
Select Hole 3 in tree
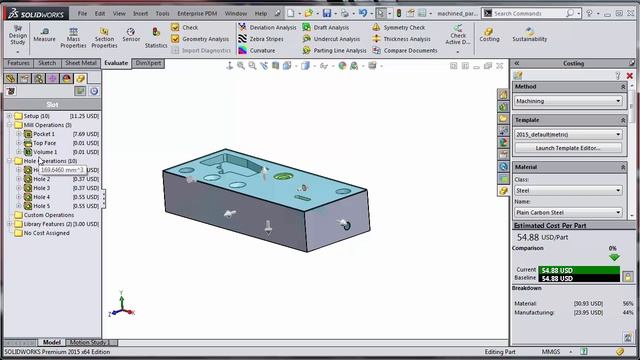(x=42, y=188)
